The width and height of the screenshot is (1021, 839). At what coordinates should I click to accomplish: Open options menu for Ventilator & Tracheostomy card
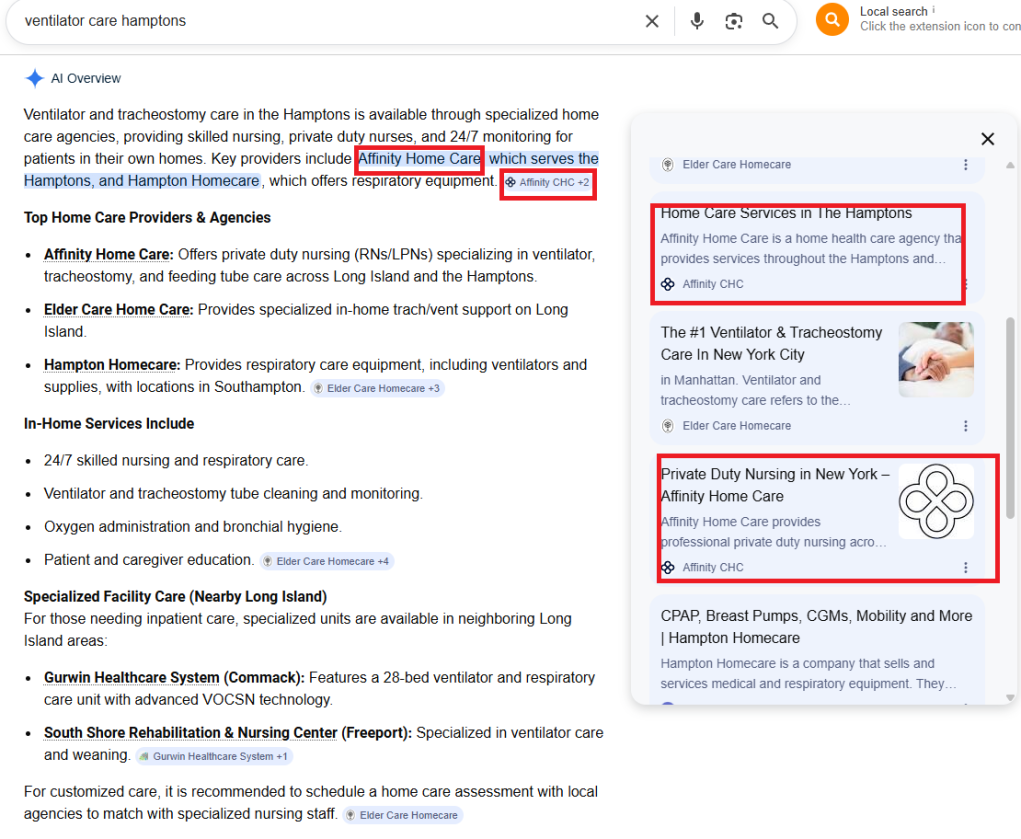point(965,426)
